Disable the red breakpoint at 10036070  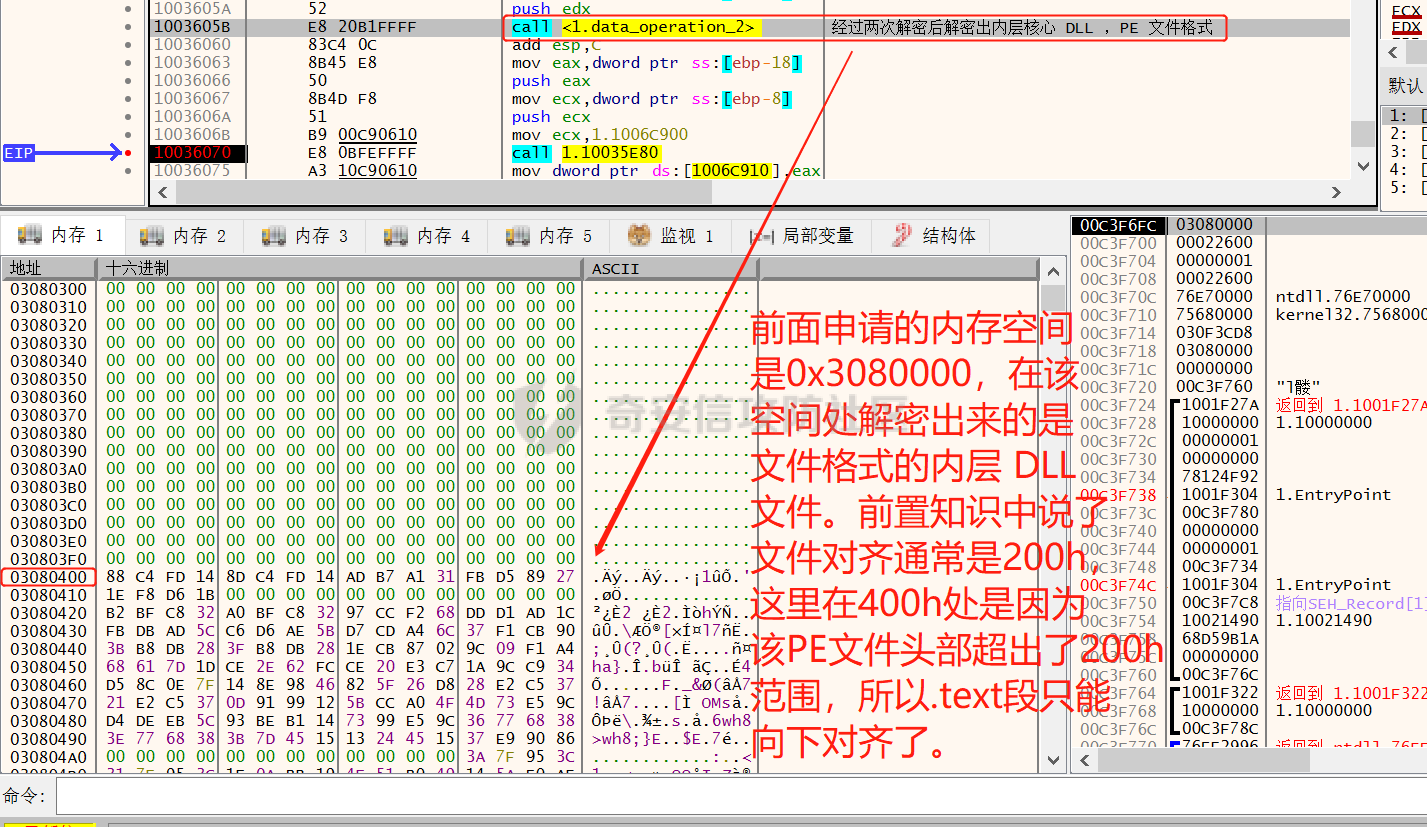128,152
